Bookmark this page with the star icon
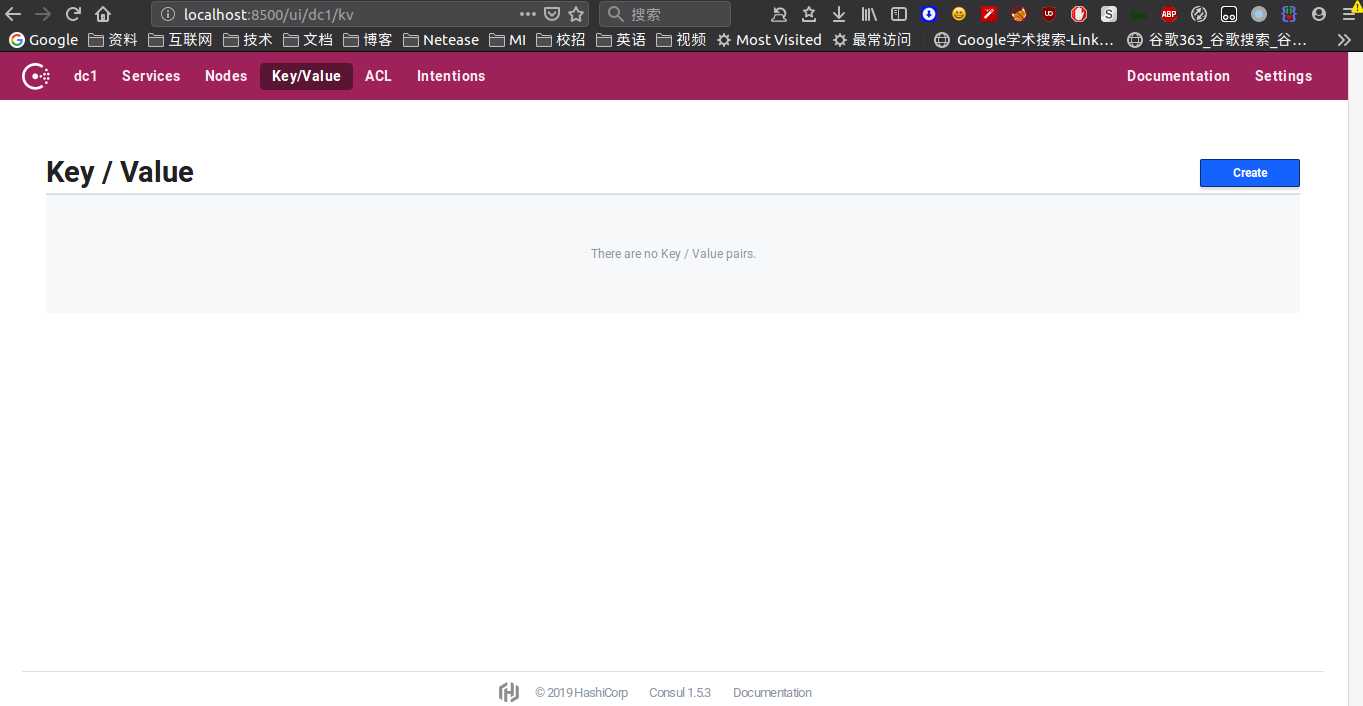 click(576, 14)
